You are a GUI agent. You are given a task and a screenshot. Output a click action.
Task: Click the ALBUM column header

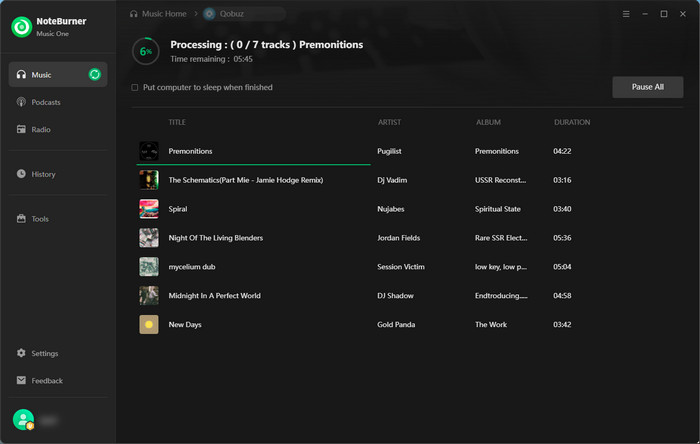point(488,122)
